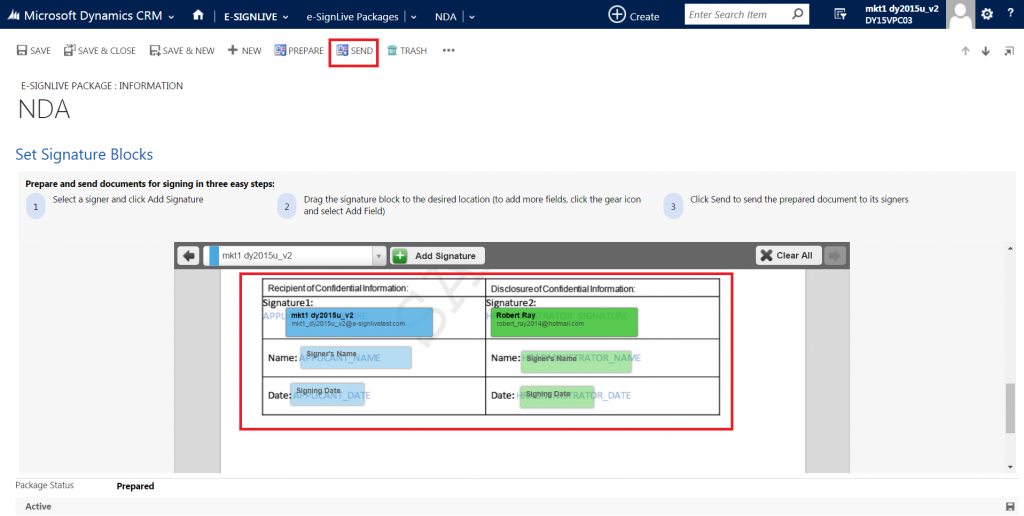The width and height of the screenshot is (1024, 516).
Task: Open the NDA breadcrumb item
Action: click(x=445, y=17)
